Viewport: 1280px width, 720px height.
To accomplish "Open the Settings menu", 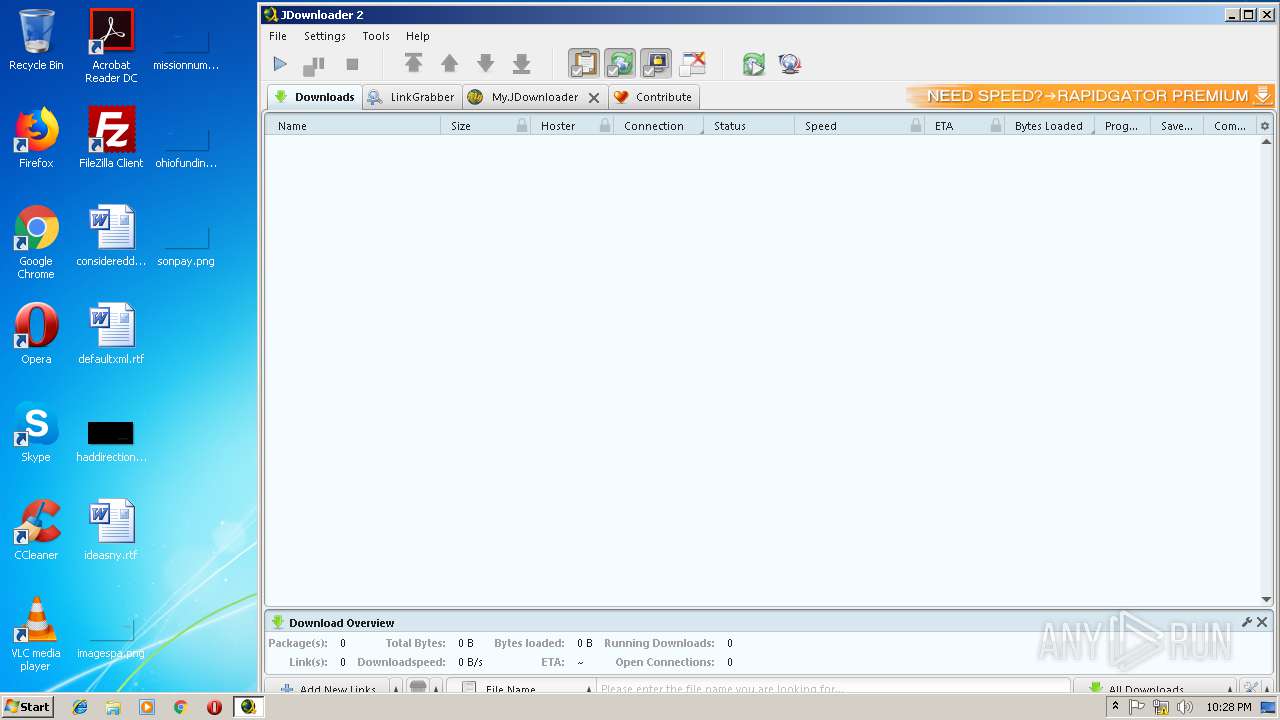I will point(325,36).
